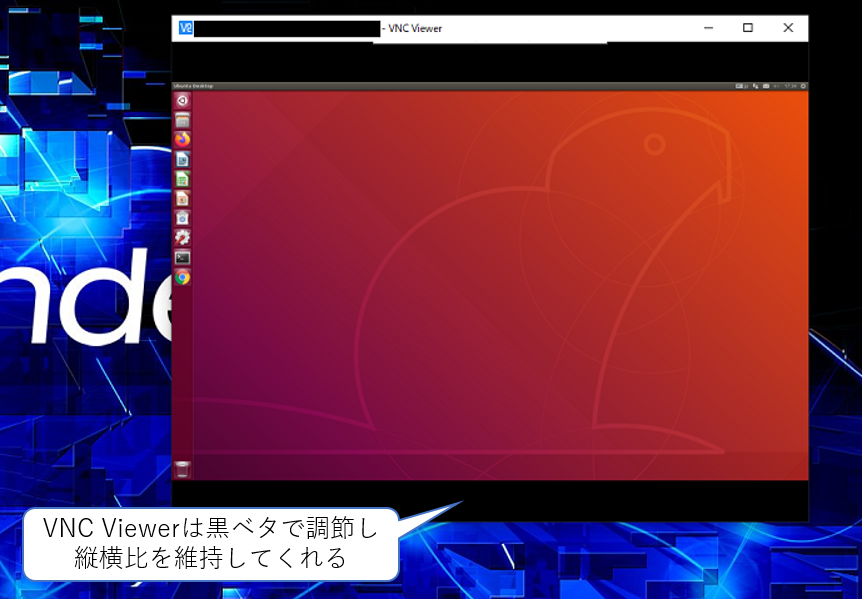The width and height of the screenshot is (862, 599).
Task: Open mail indicator in Ubuntu panel
Action: [766, 86]
